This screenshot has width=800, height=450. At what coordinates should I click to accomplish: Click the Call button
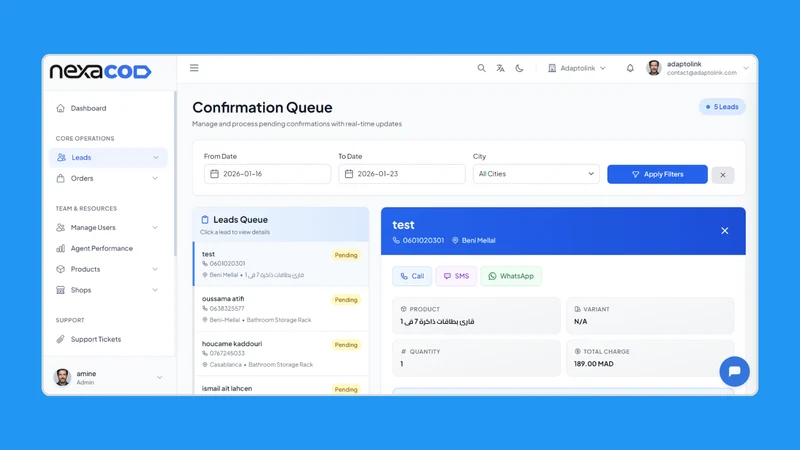pyautogui.click(x=412, y=276)
